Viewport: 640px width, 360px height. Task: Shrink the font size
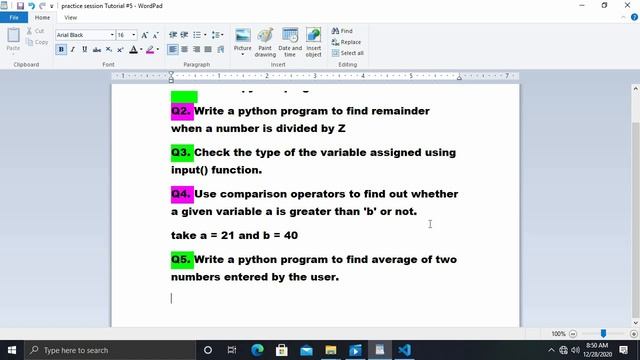pos(156,36)
